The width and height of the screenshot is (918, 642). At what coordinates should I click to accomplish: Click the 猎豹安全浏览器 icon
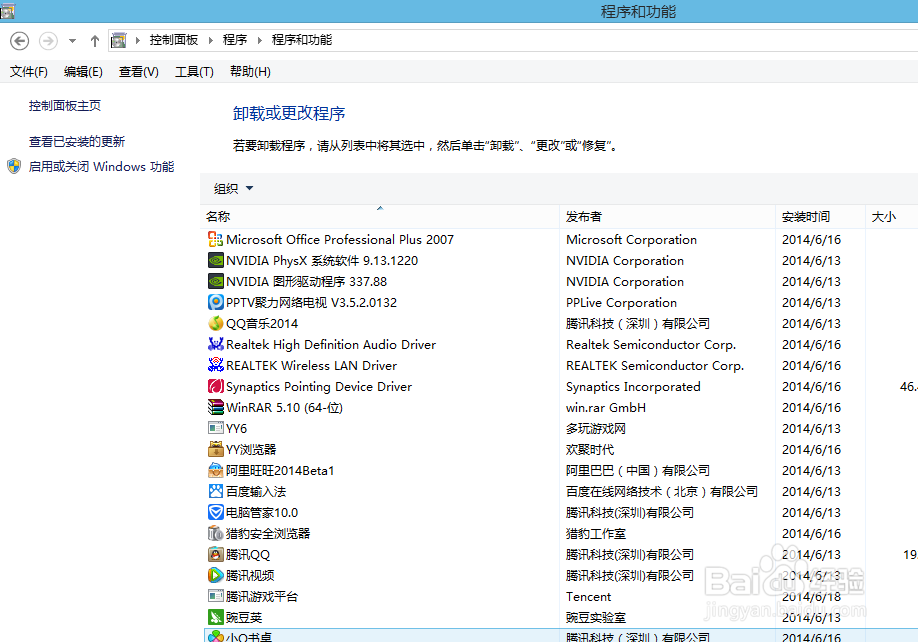pos(215,534)
